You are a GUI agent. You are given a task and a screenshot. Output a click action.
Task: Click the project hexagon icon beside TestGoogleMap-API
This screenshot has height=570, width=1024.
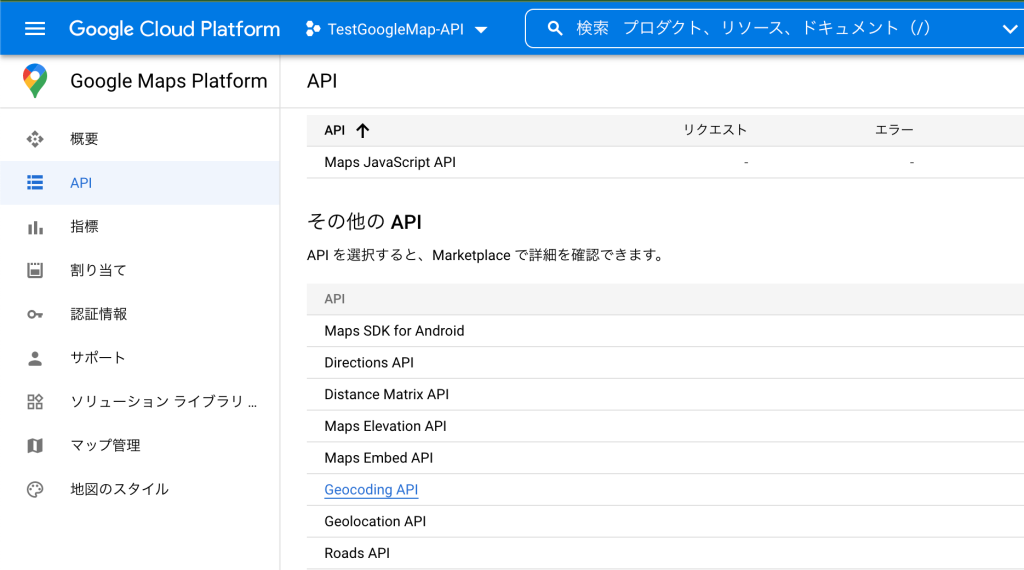(x=313, y=29)
